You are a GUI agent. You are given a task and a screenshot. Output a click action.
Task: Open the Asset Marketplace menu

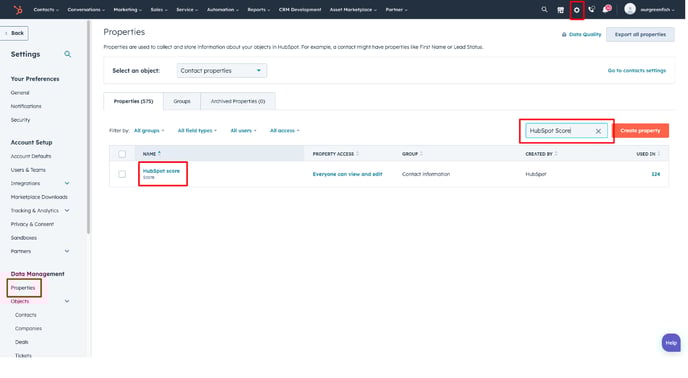coord(353,10)
